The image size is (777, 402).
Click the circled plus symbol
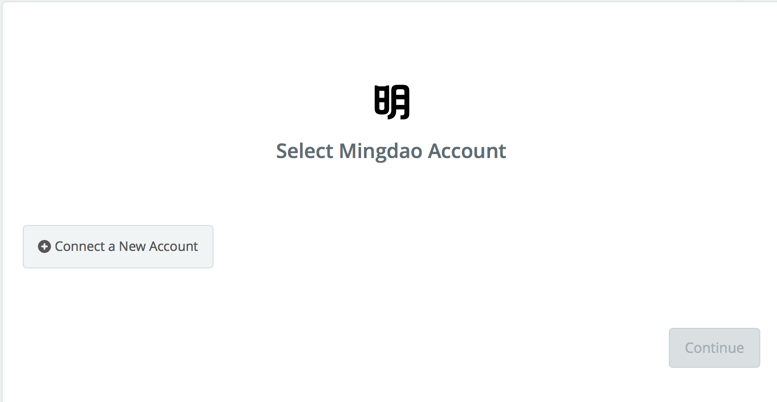pyautogui.click(x=45, y=246)
